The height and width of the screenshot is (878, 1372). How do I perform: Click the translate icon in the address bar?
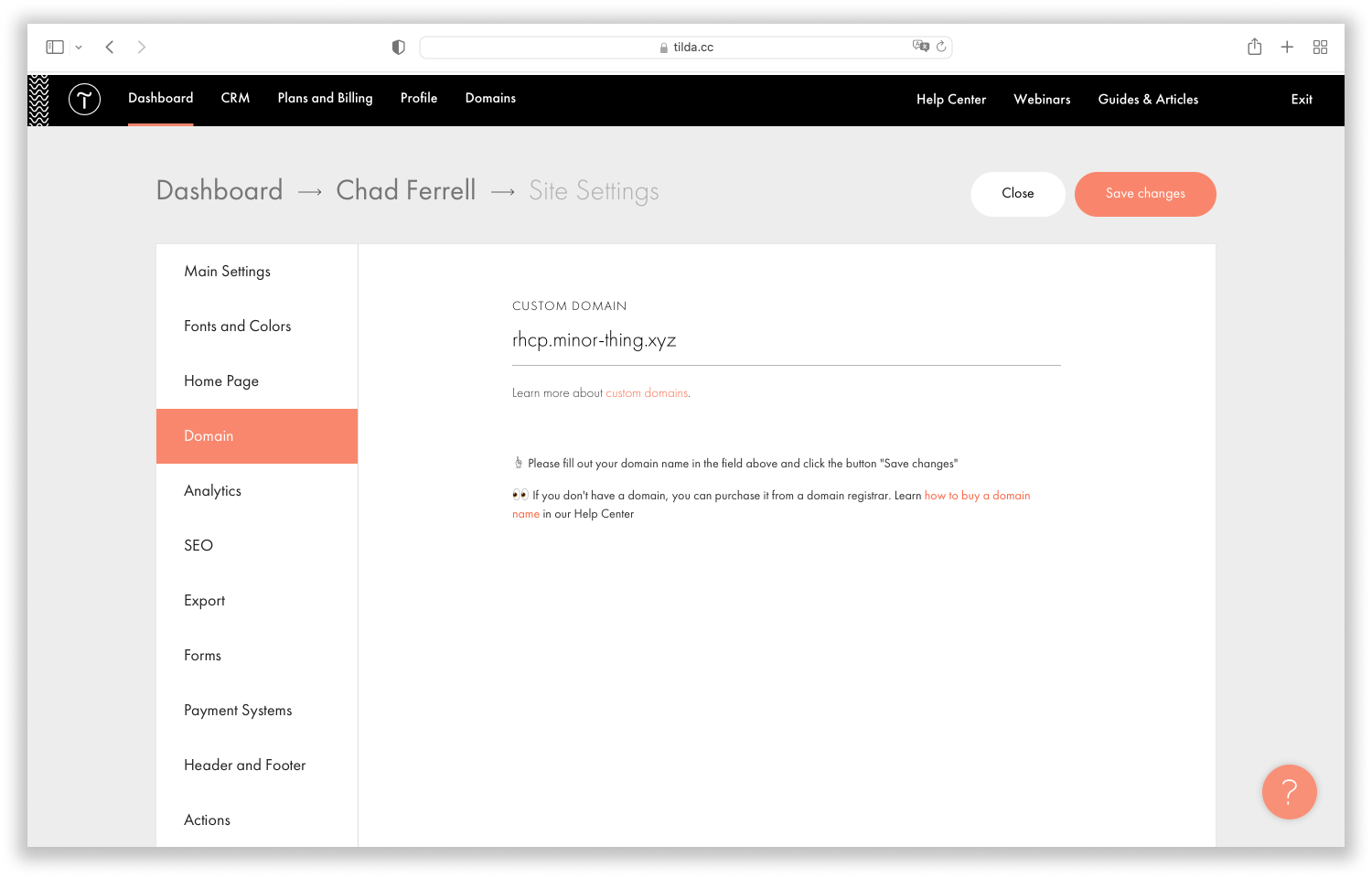pos(922,47)
